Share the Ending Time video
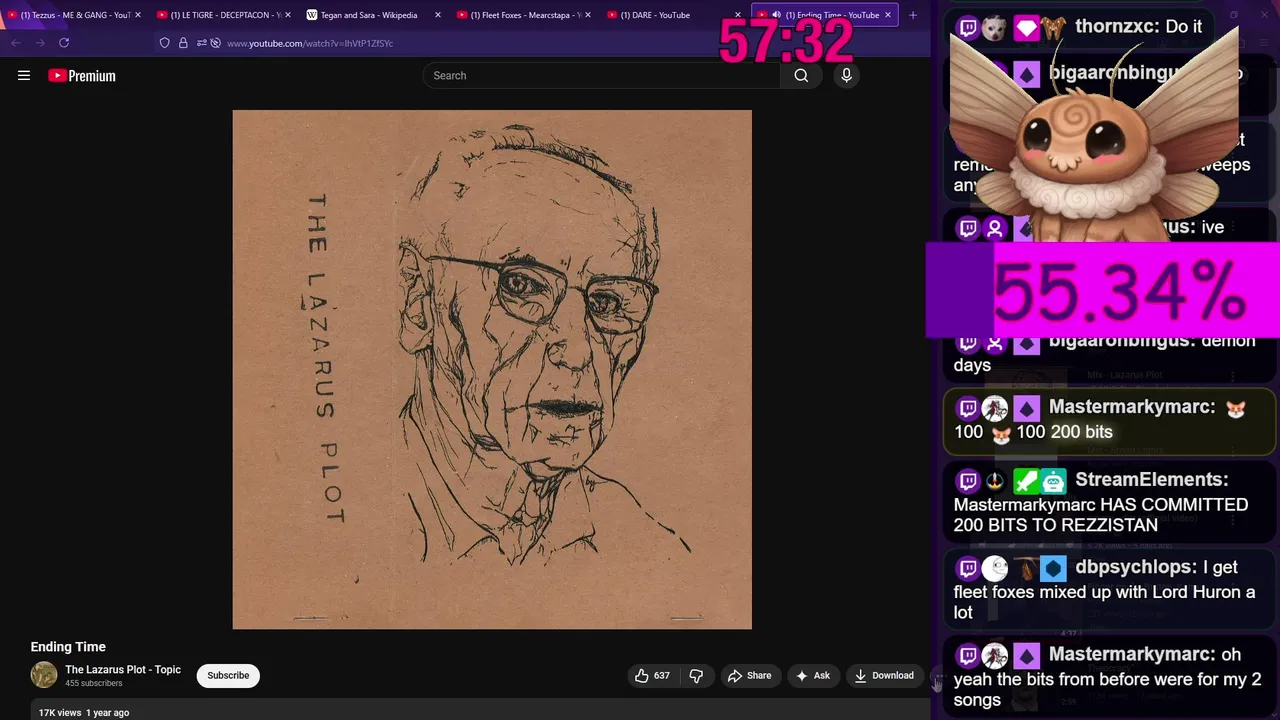The height and width of the screenshot is (720, 1280). pyautogui.click(x=749, y=676)
